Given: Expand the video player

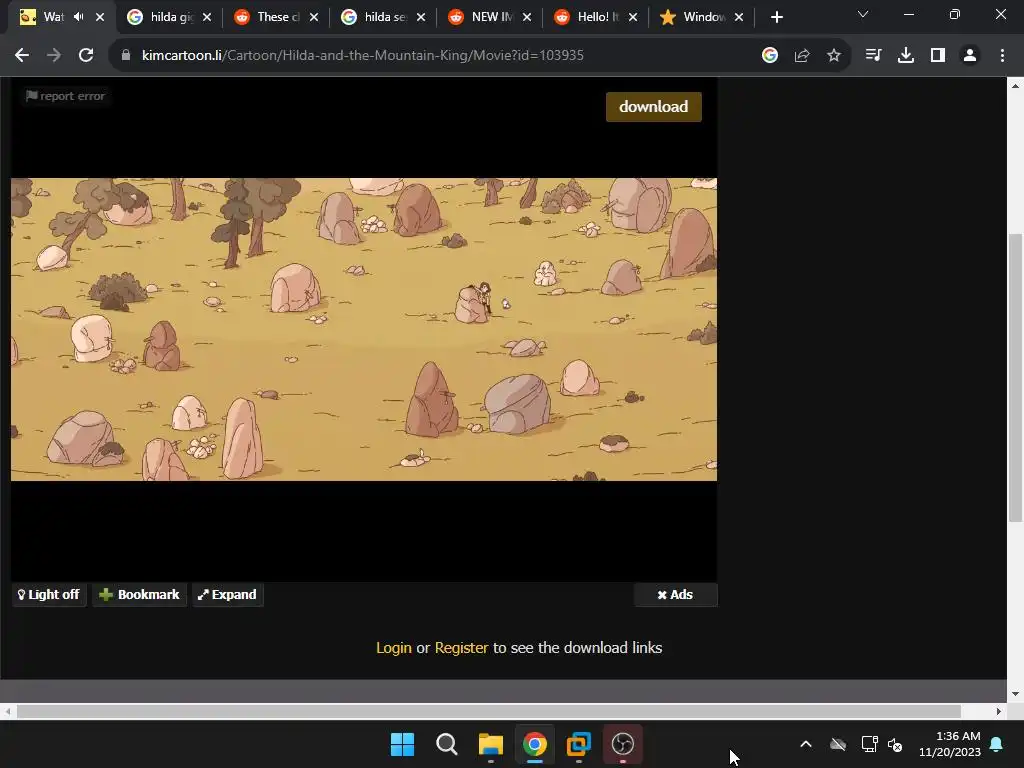Looking at the screenshot, I should pos(228,595).
